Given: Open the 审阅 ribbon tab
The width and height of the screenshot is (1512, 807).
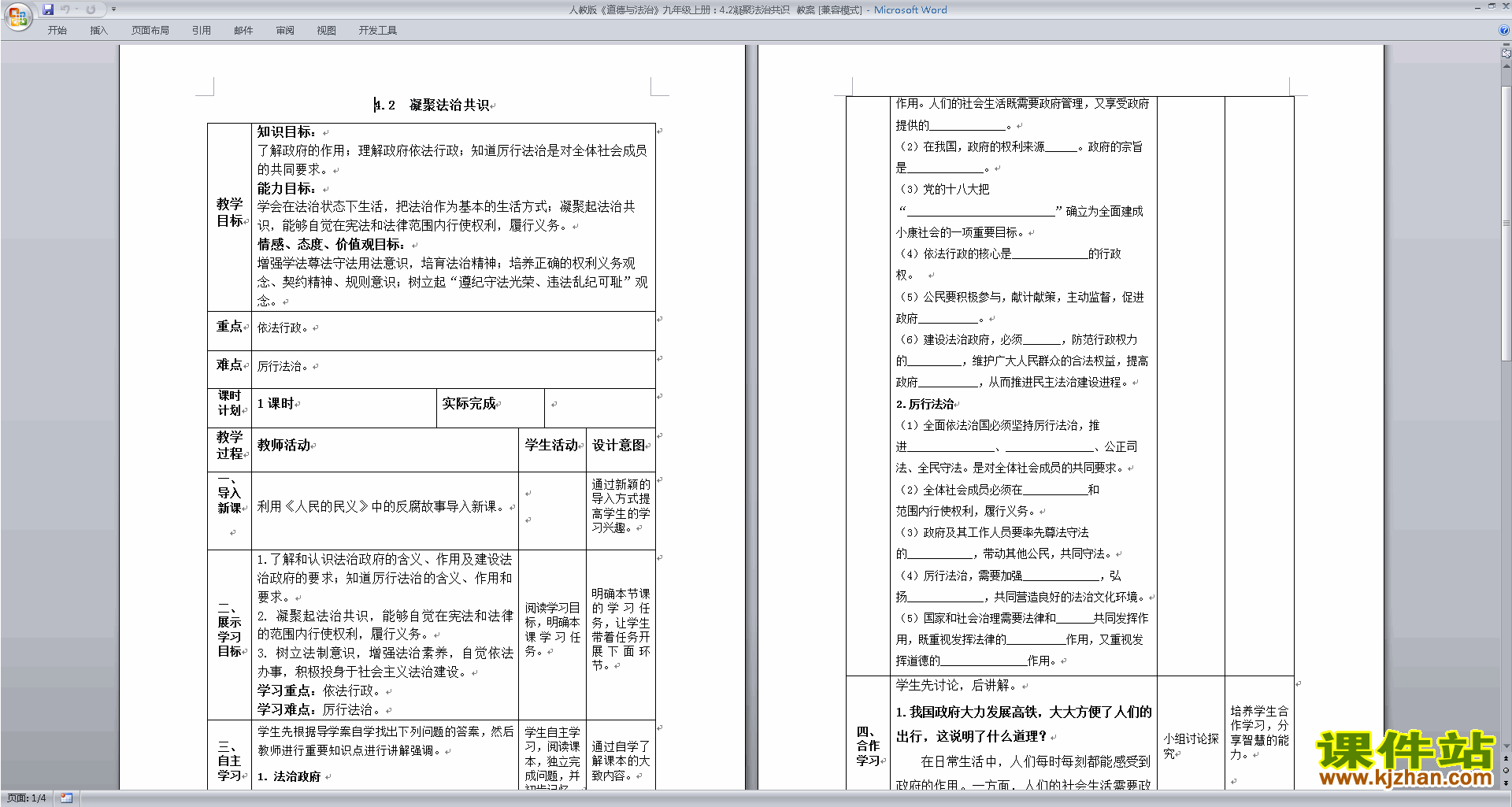Looking at the screenshot, I should point(285,31).
